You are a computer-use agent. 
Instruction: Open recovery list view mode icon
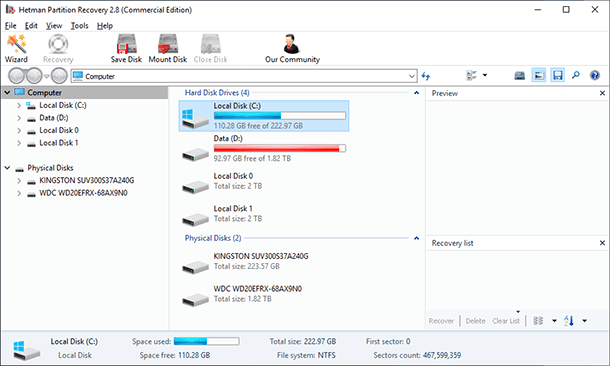pos(538,321)
